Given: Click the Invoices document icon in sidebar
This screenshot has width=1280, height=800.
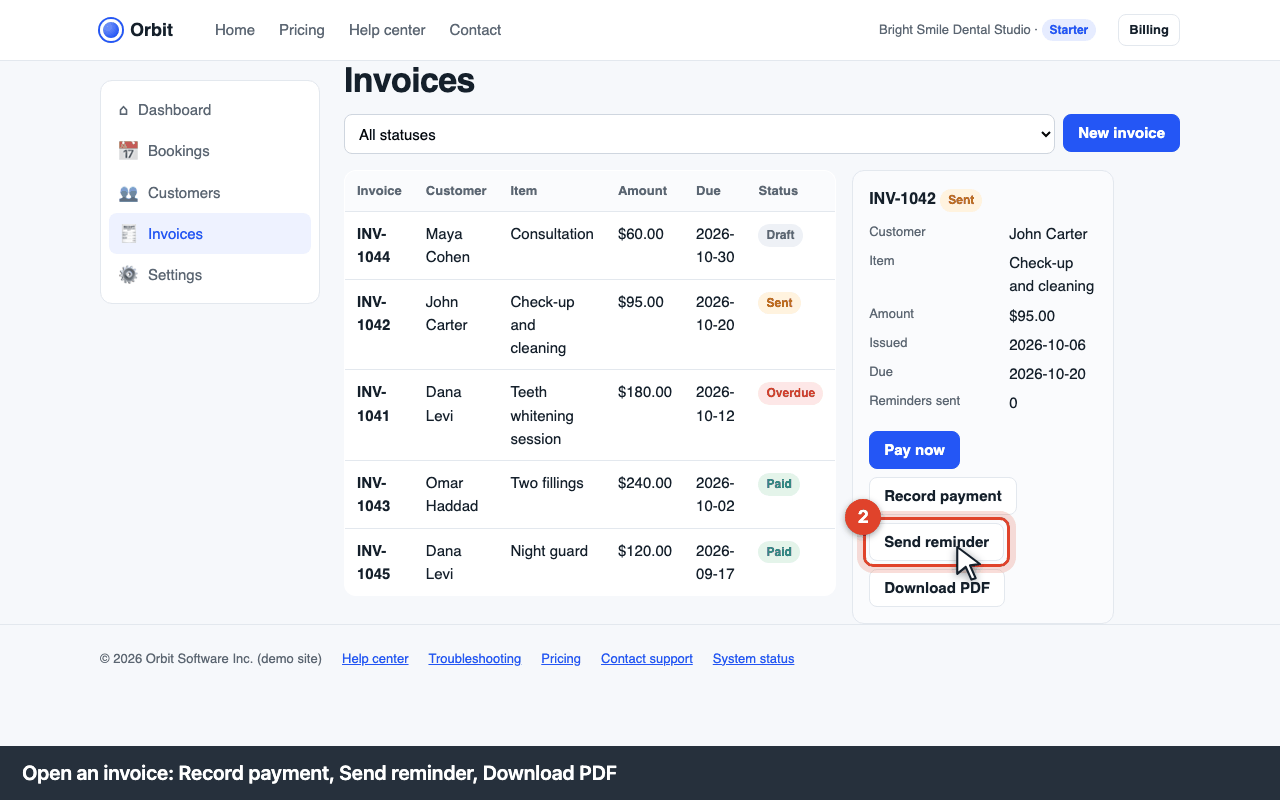Looking at the screenshot, I should pos(128,234).
